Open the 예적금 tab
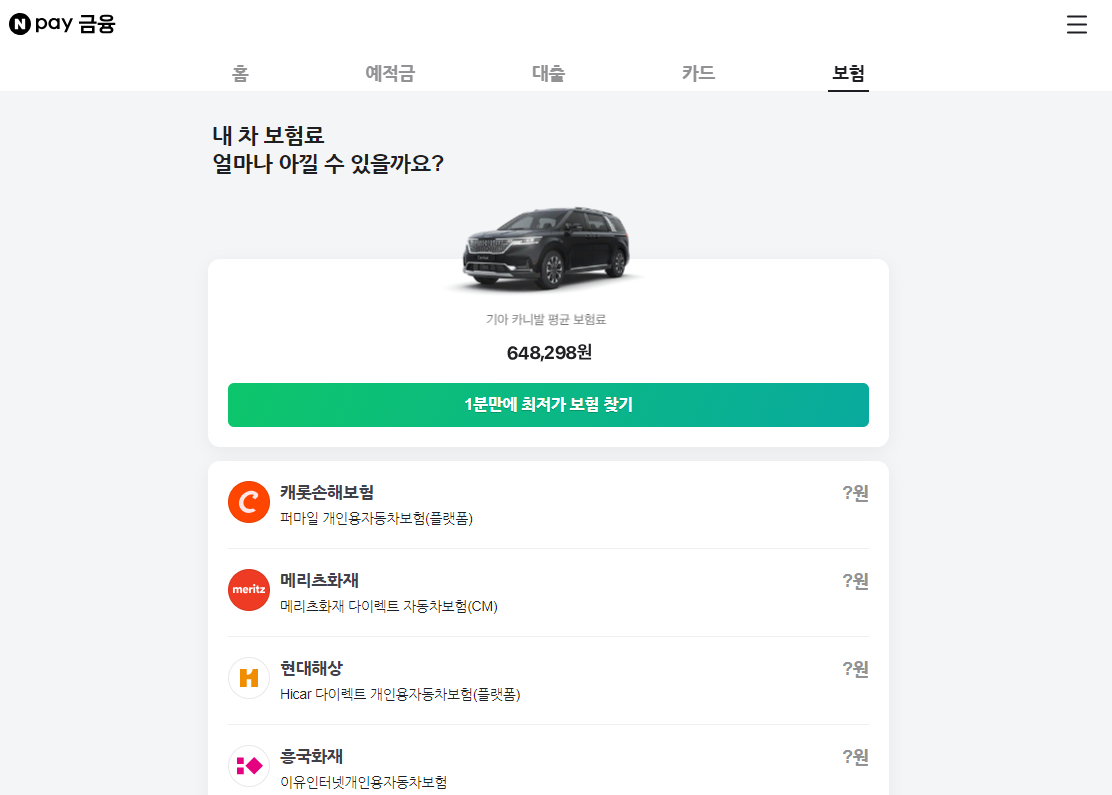This screenshot has width=1112, height=795. [x=390, y=73]
